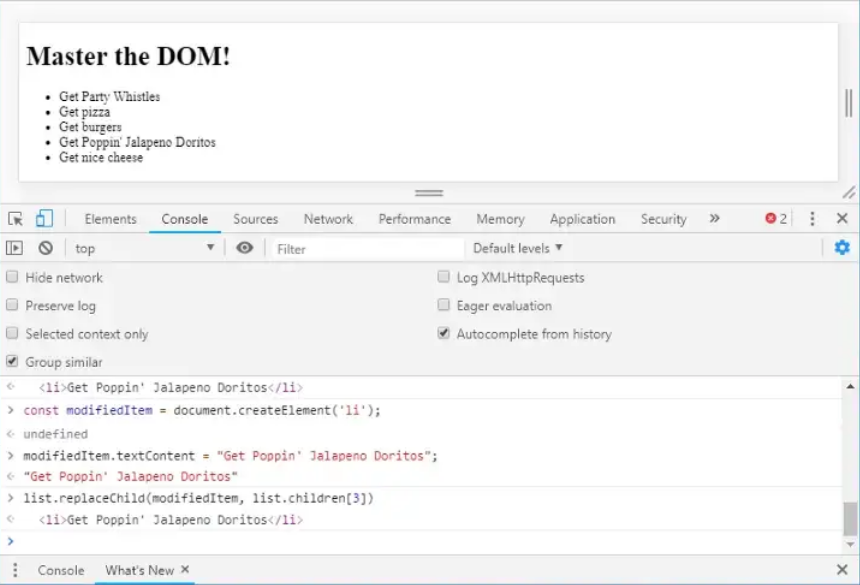
Task: Switch to the Elements tab
Action: (x=110, y=219)
